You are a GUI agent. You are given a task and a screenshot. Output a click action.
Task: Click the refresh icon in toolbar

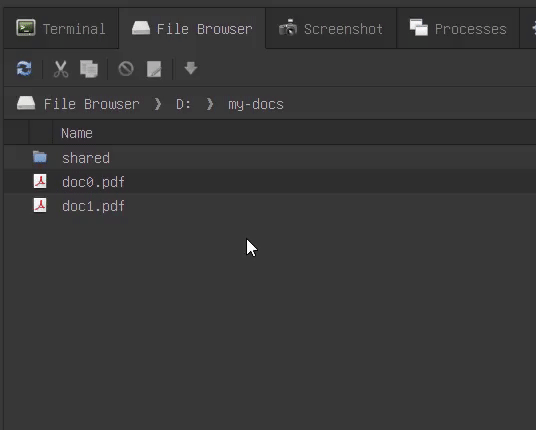24,68
